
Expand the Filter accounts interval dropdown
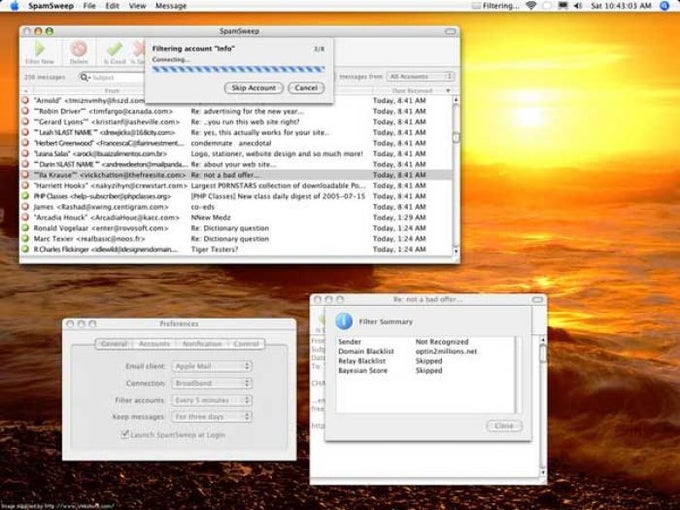tap(211, 399)
